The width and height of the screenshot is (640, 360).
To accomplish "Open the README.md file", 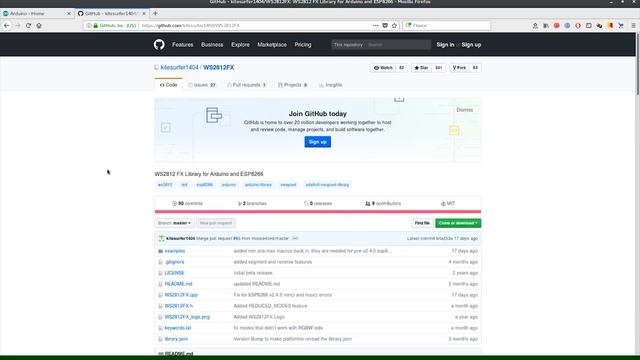I will coord(178,284).
